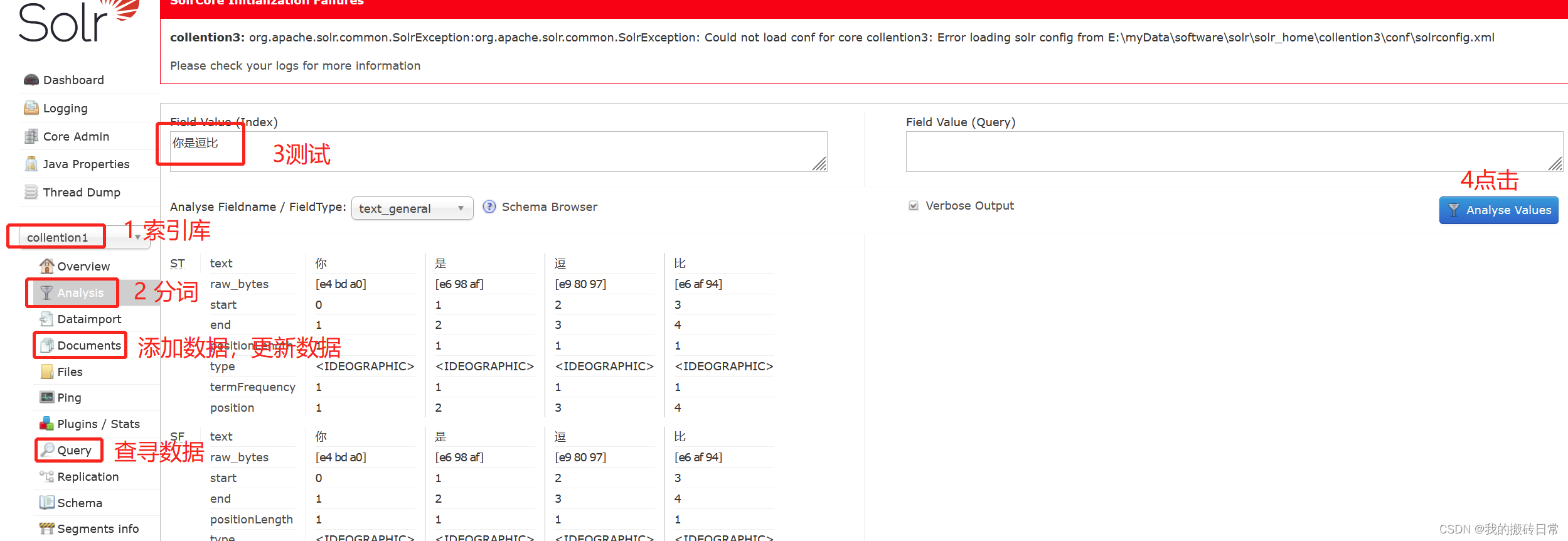
Task: Click the collention3 error message text
Action: (x=832, y=37)
